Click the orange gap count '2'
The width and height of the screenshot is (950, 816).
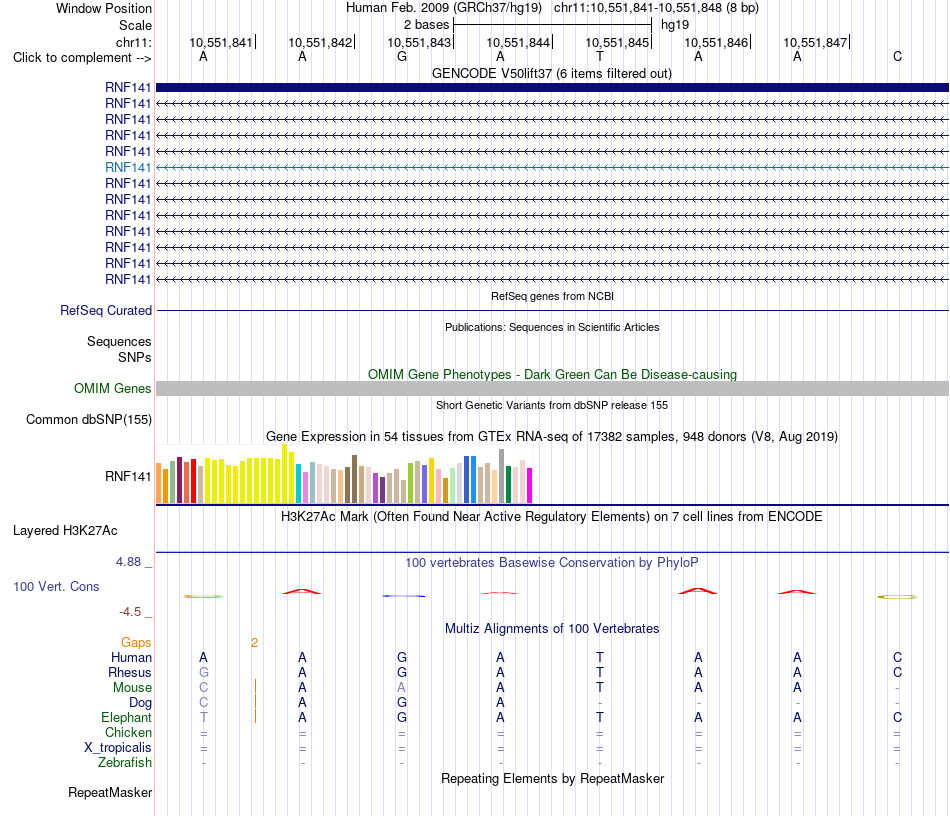click(x=254, y=643)
